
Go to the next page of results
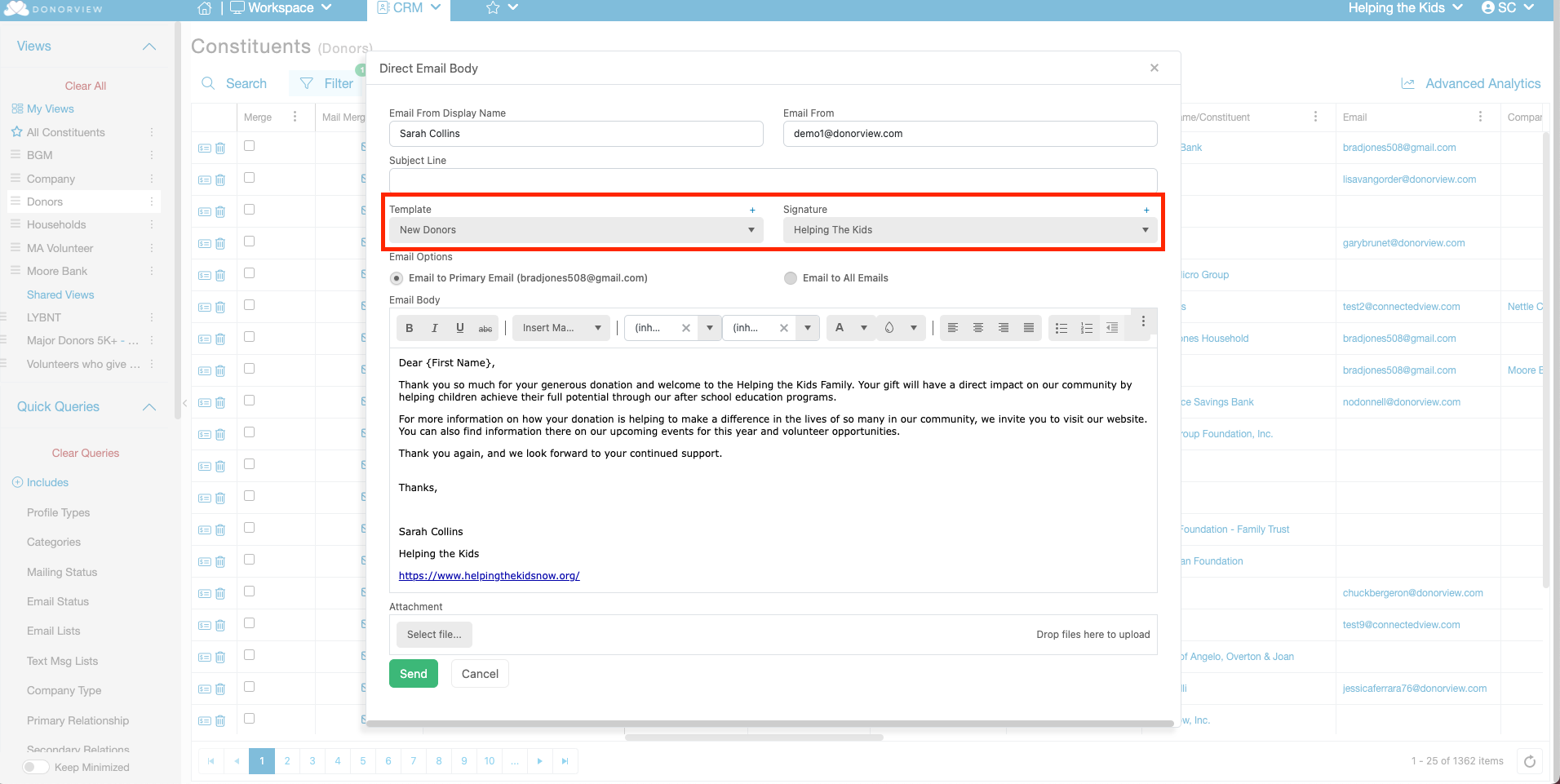click(x=540, y=761)
